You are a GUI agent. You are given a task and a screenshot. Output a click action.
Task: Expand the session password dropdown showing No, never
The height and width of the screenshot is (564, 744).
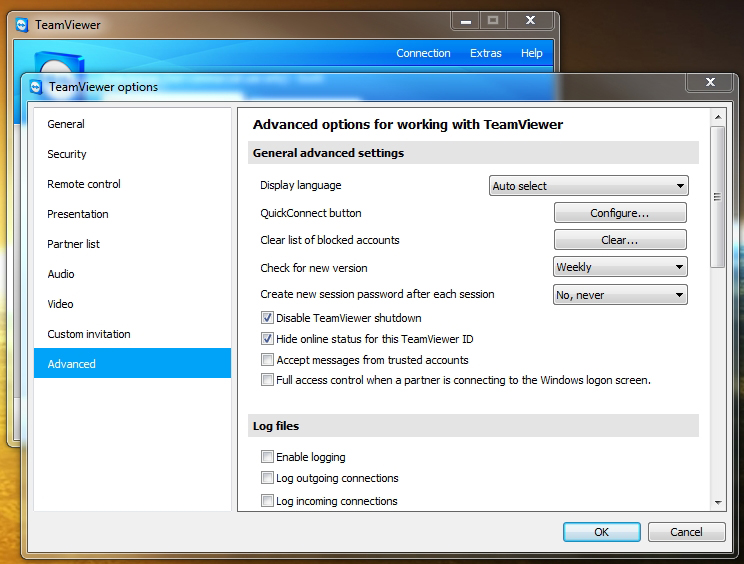coord(620,295)
